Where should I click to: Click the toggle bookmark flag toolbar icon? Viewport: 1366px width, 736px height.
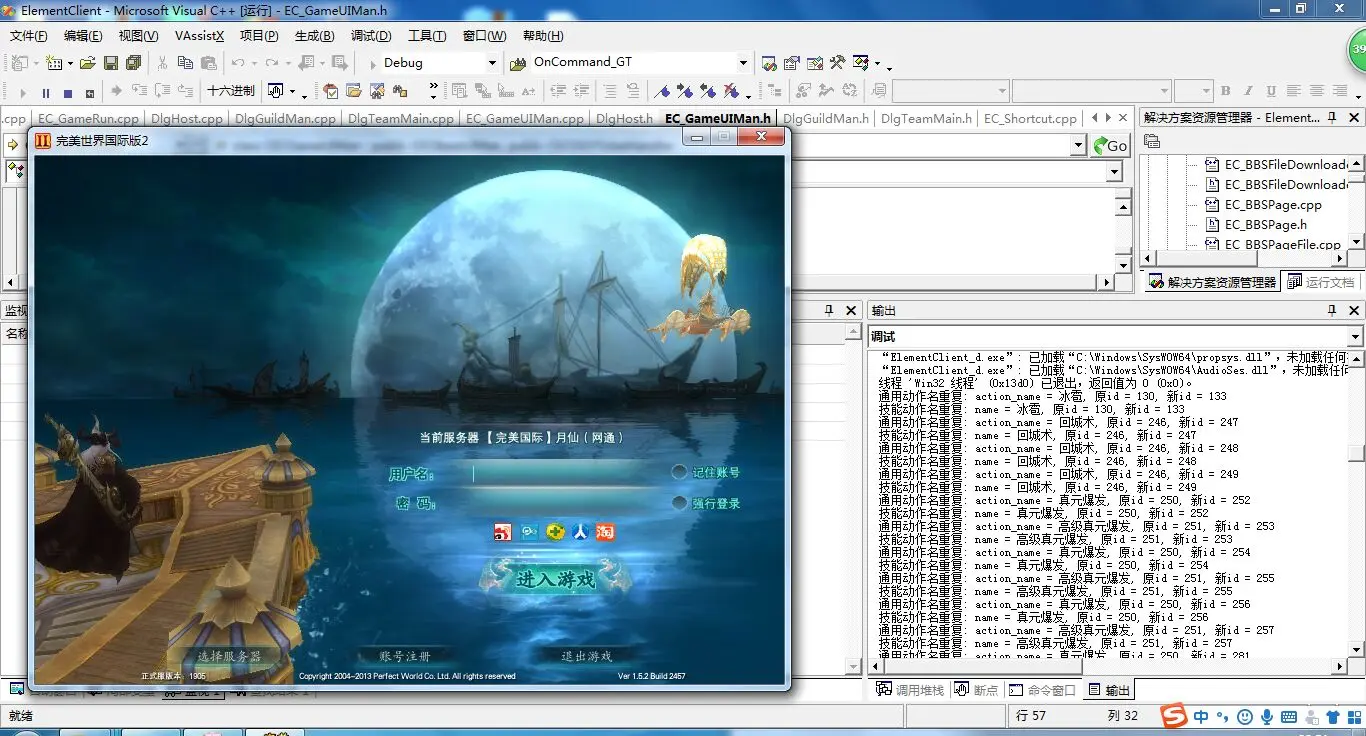click(662, 91)
